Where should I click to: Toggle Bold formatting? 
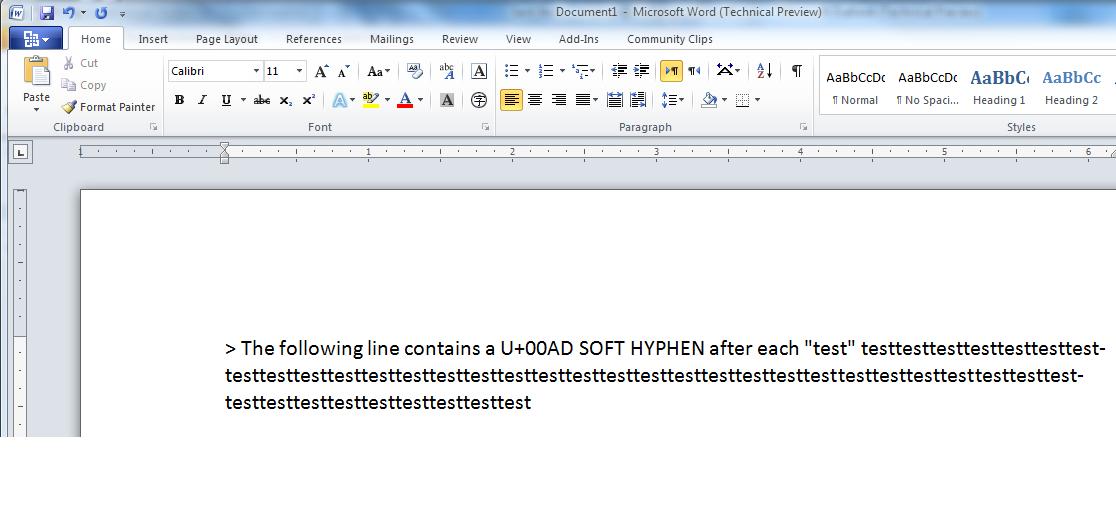point(179,100)
